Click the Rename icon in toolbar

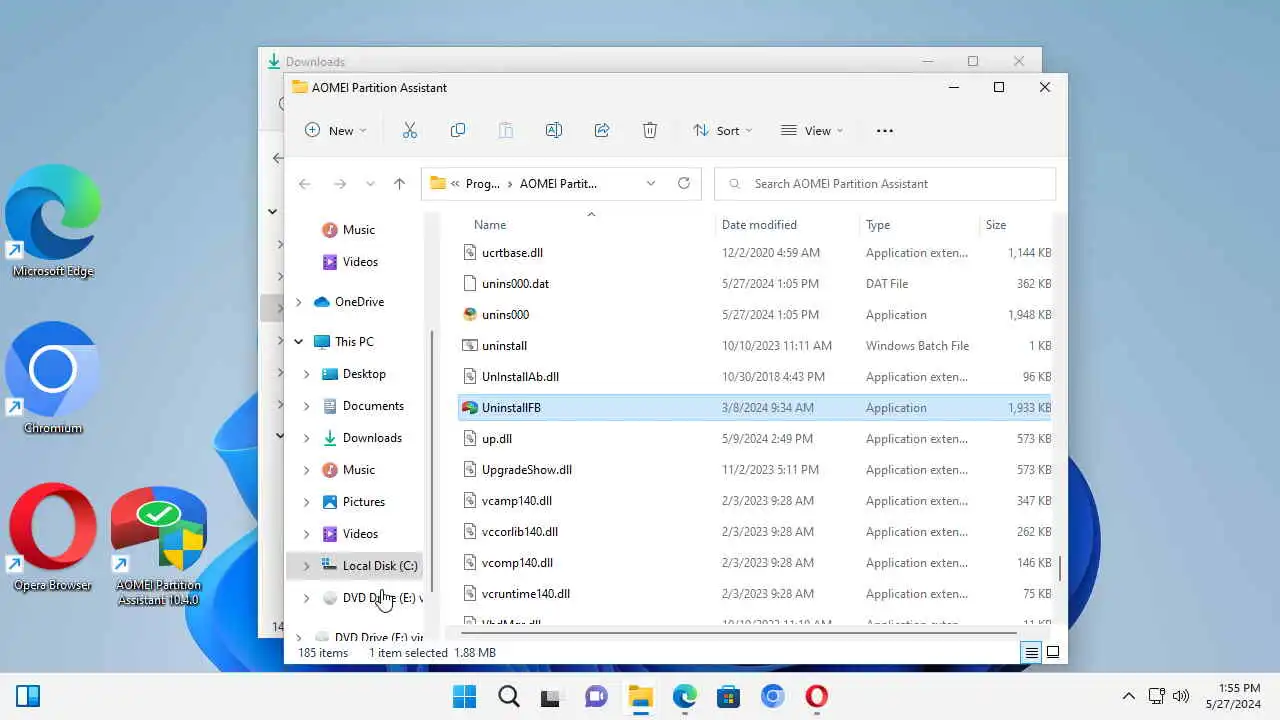pos(554,130)
